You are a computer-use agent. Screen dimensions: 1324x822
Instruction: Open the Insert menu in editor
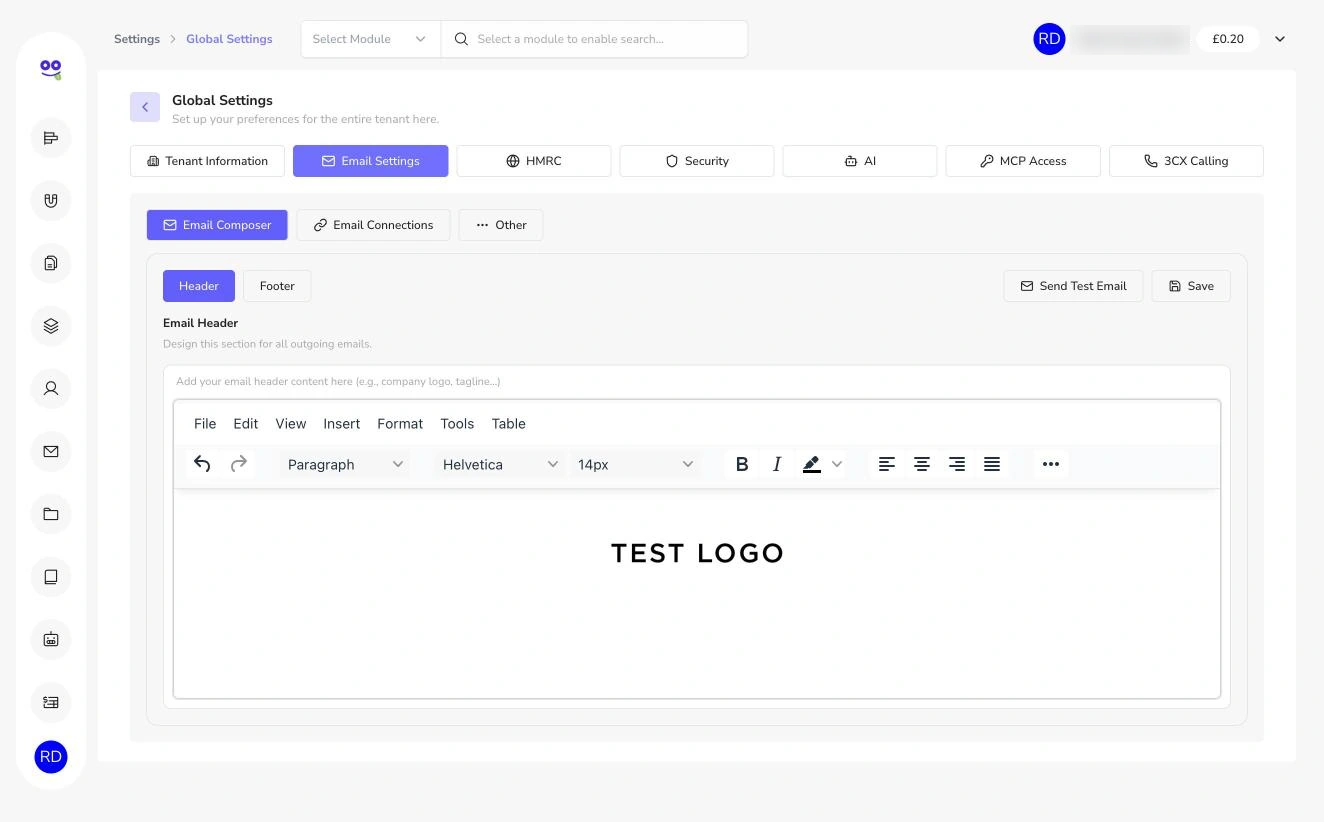(x=342, y=424)
